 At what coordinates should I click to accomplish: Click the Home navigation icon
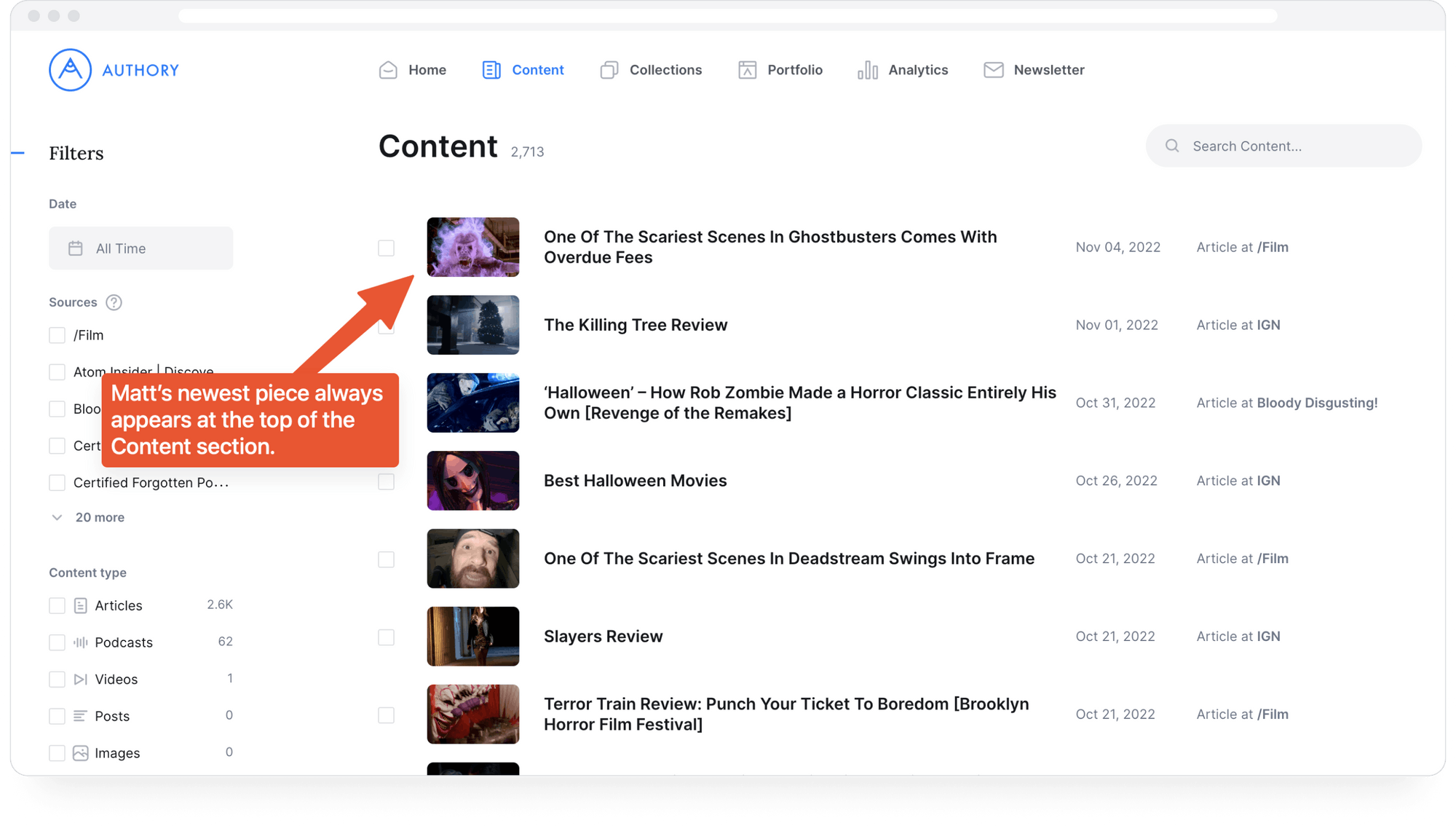[x=389, y=70]
